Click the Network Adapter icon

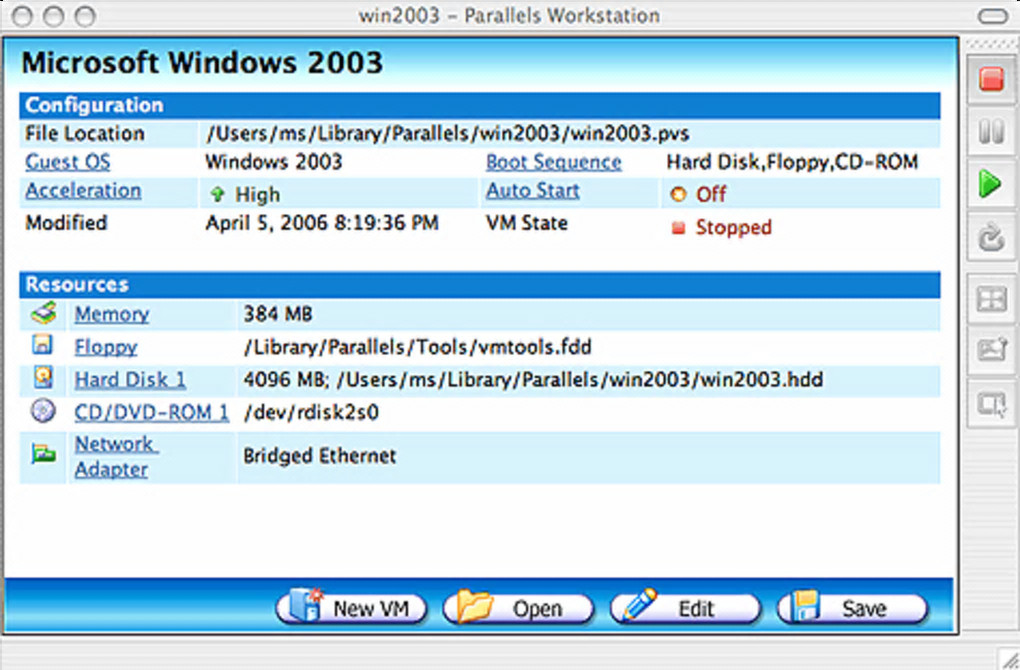click(x=44, y=453)
